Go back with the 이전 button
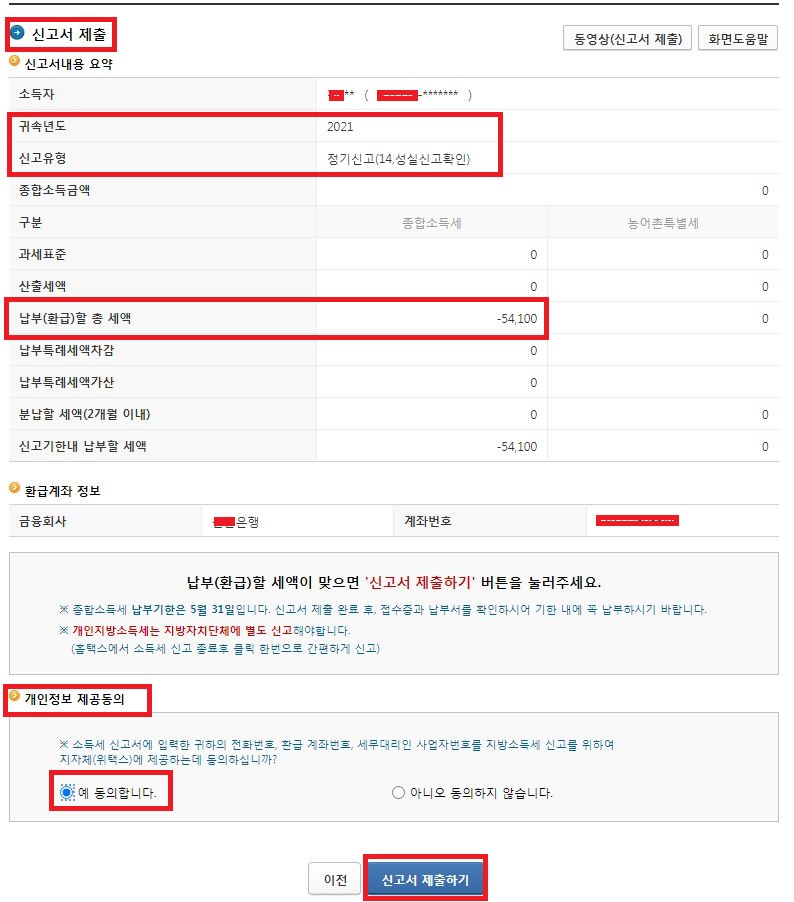Screen dimensions: 794x902 coord(335,879)
